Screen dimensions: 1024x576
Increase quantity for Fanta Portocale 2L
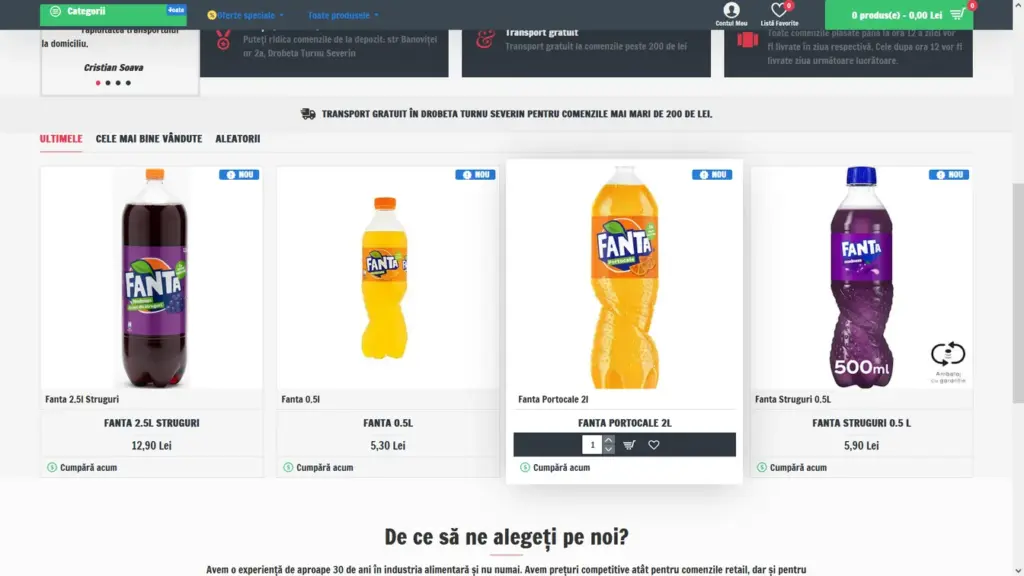(609, 440)
